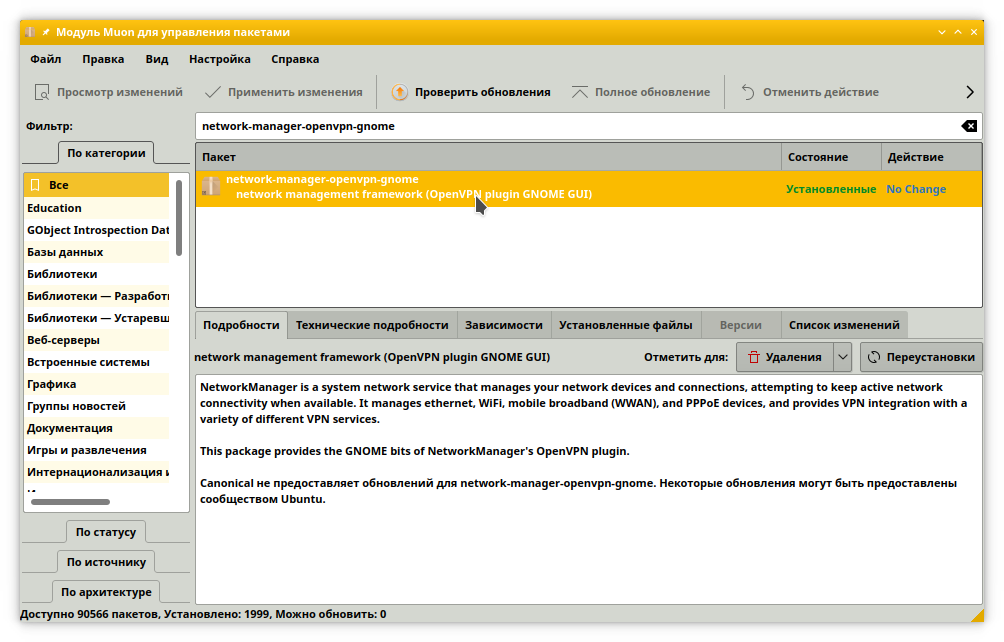
Task: Select the Интернационализация category
Action: point(97,472)
